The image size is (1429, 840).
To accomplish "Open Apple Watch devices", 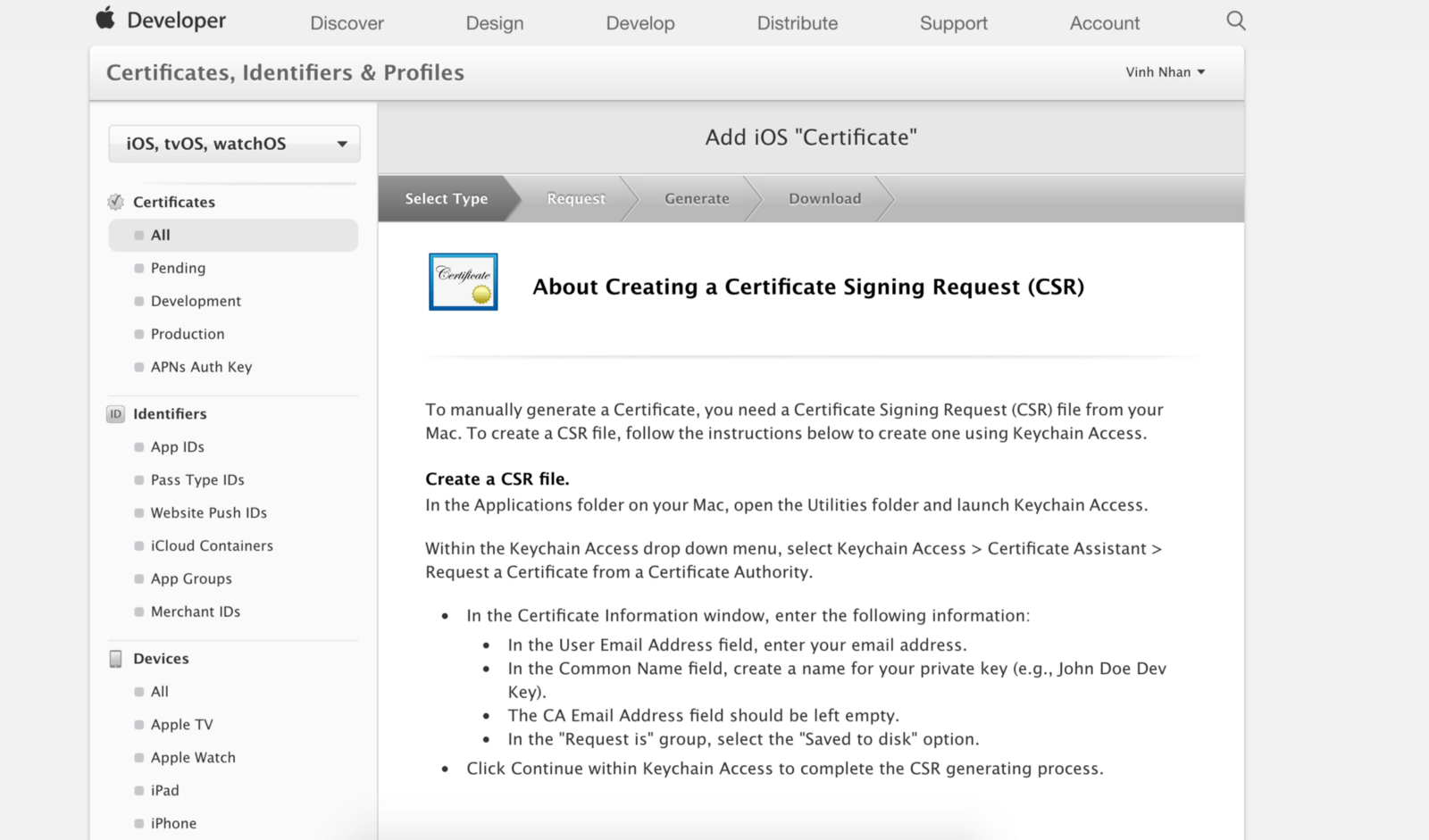I will 193,758.
